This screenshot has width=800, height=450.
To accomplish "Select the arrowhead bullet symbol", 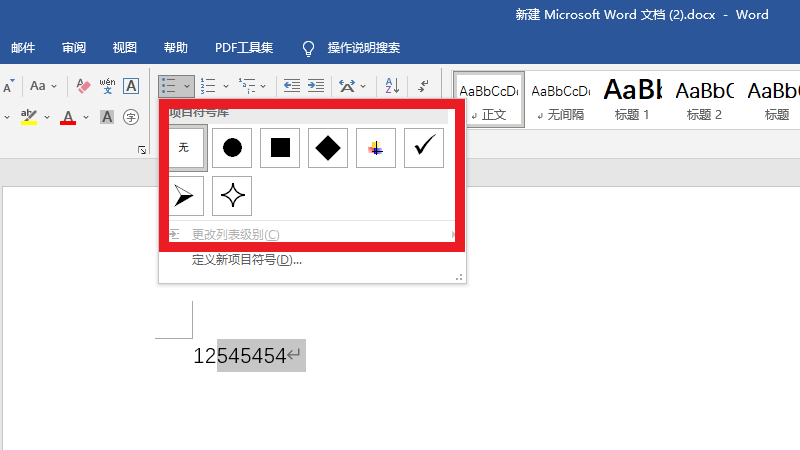I will (184, 196).
